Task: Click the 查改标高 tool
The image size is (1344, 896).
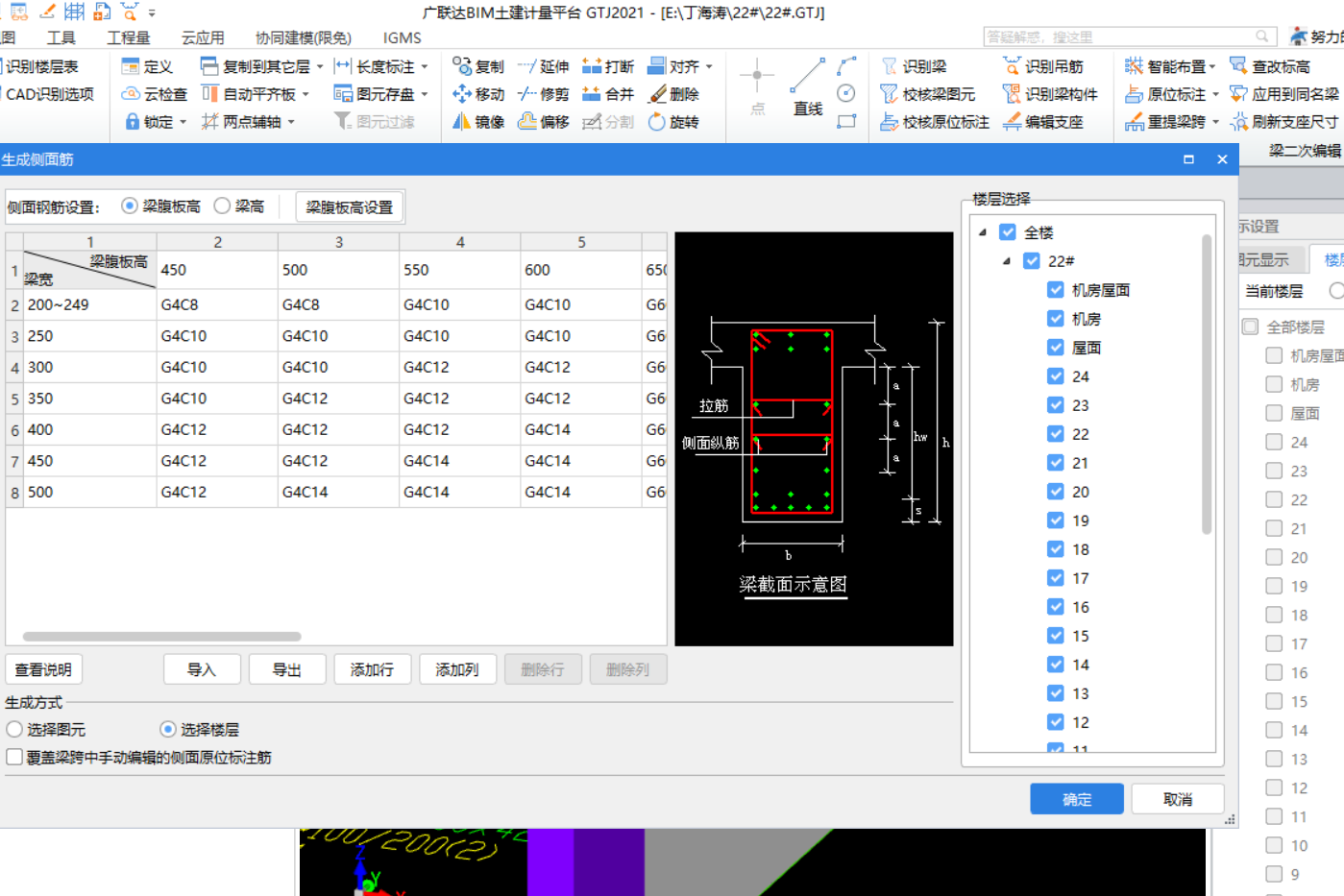Action: pos(1270,66)
